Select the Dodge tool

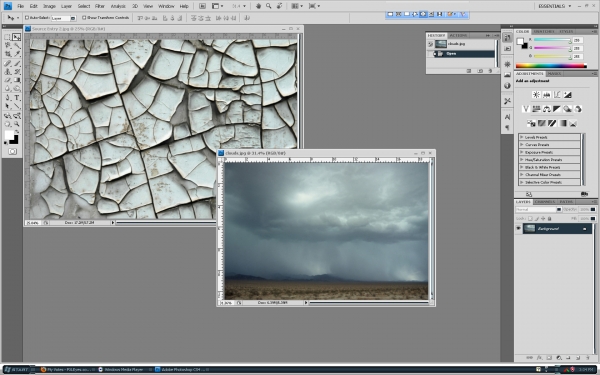(x=16, y=88)
